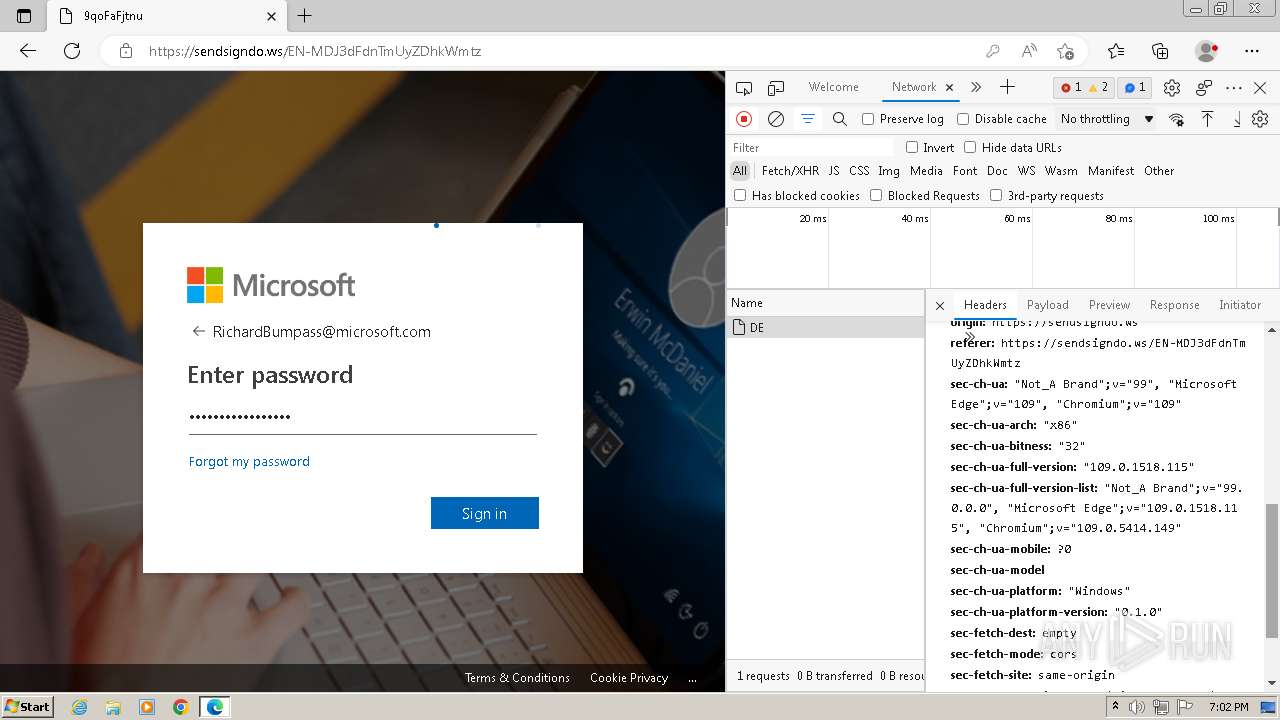Go back using browser back arrow
Viewport: 1280px width, 720px height.
click(28, 51)
